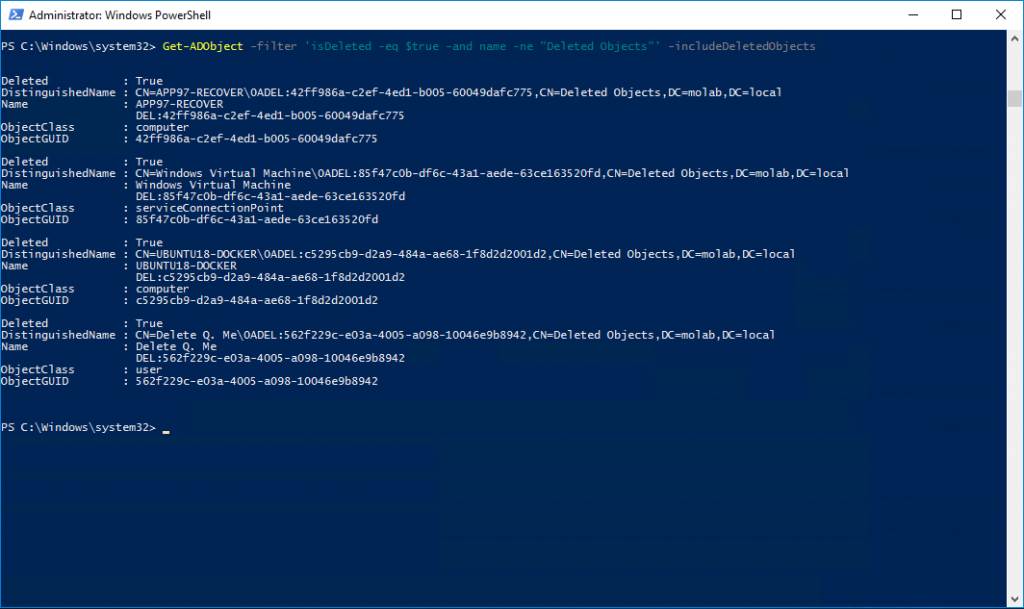Click the blinking cursor at bottom prompt
1024x609 pixels.
tap(166, 430)
